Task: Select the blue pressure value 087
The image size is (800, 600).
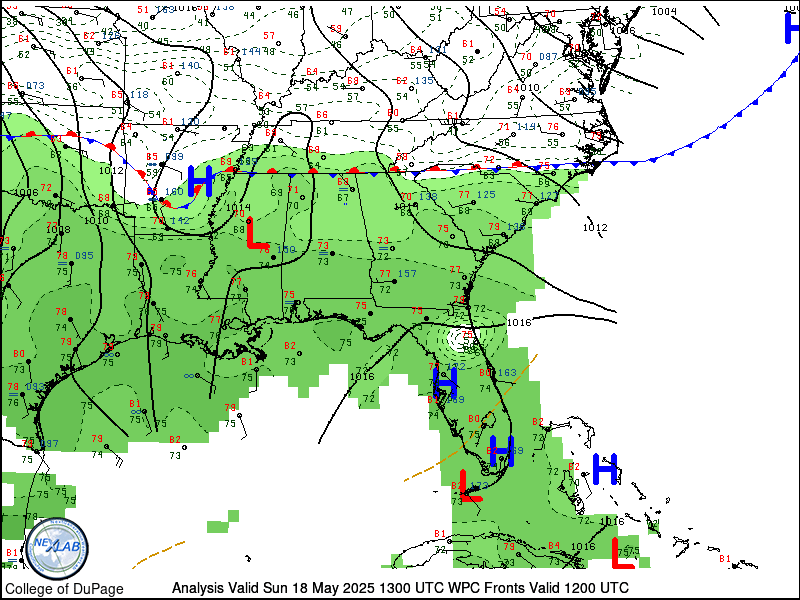Action: tap(548, 57)
